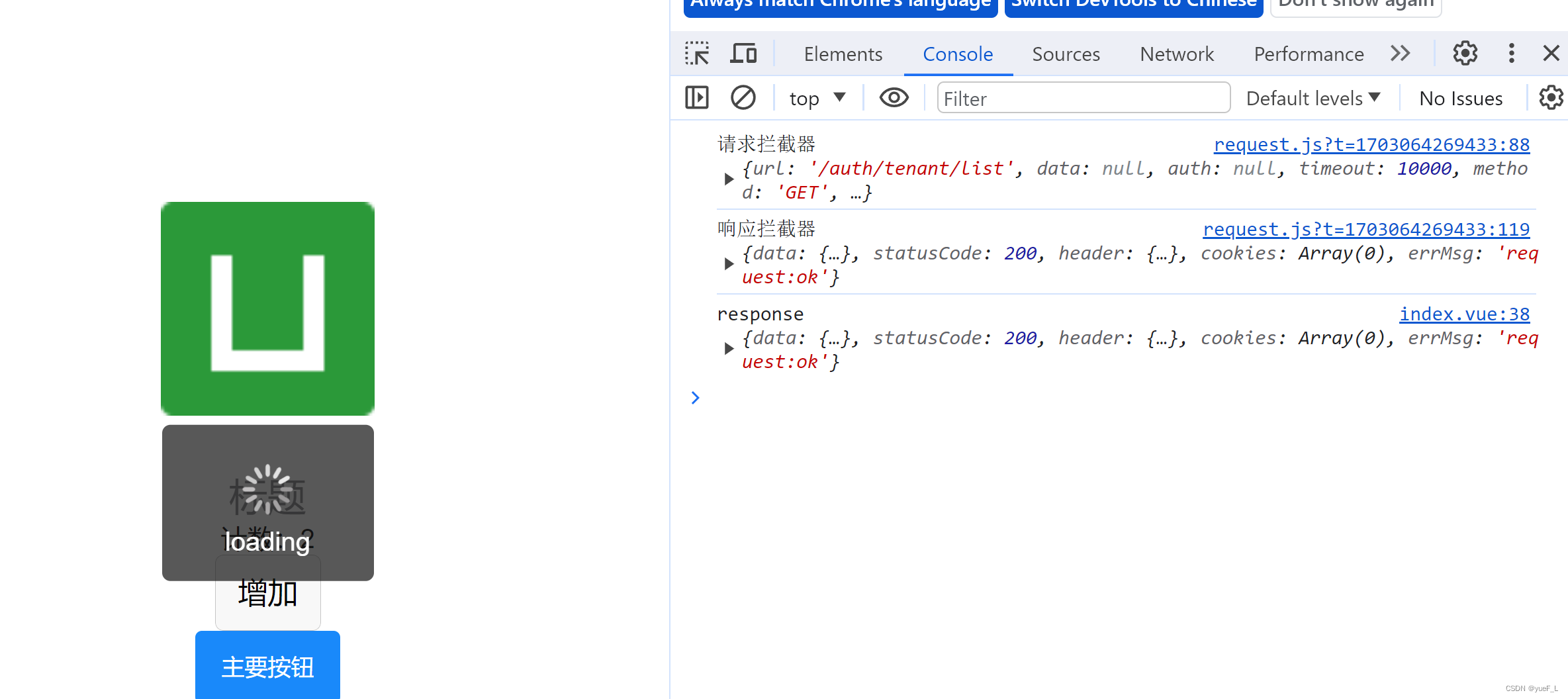This screenshot has height=699, width=1568.
Task: Click the 请求拦截器 log label
Action: coord(766,144)
